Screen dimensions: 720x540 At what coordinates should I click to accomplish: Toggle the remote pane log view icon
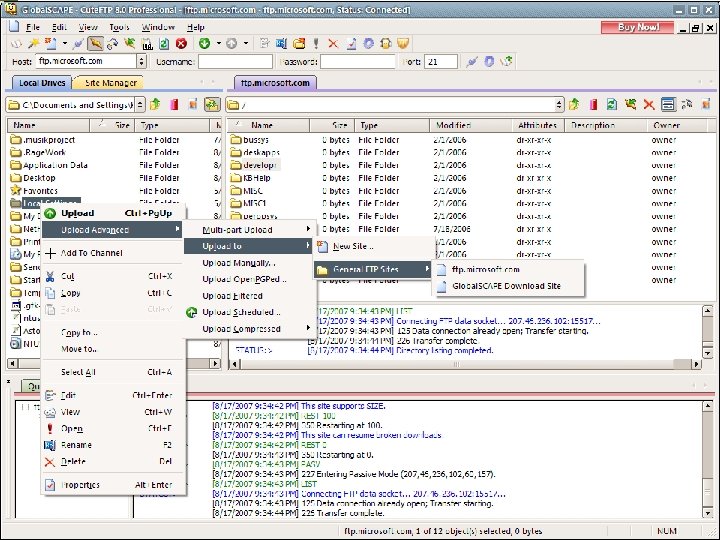click(x=668, y=105)
